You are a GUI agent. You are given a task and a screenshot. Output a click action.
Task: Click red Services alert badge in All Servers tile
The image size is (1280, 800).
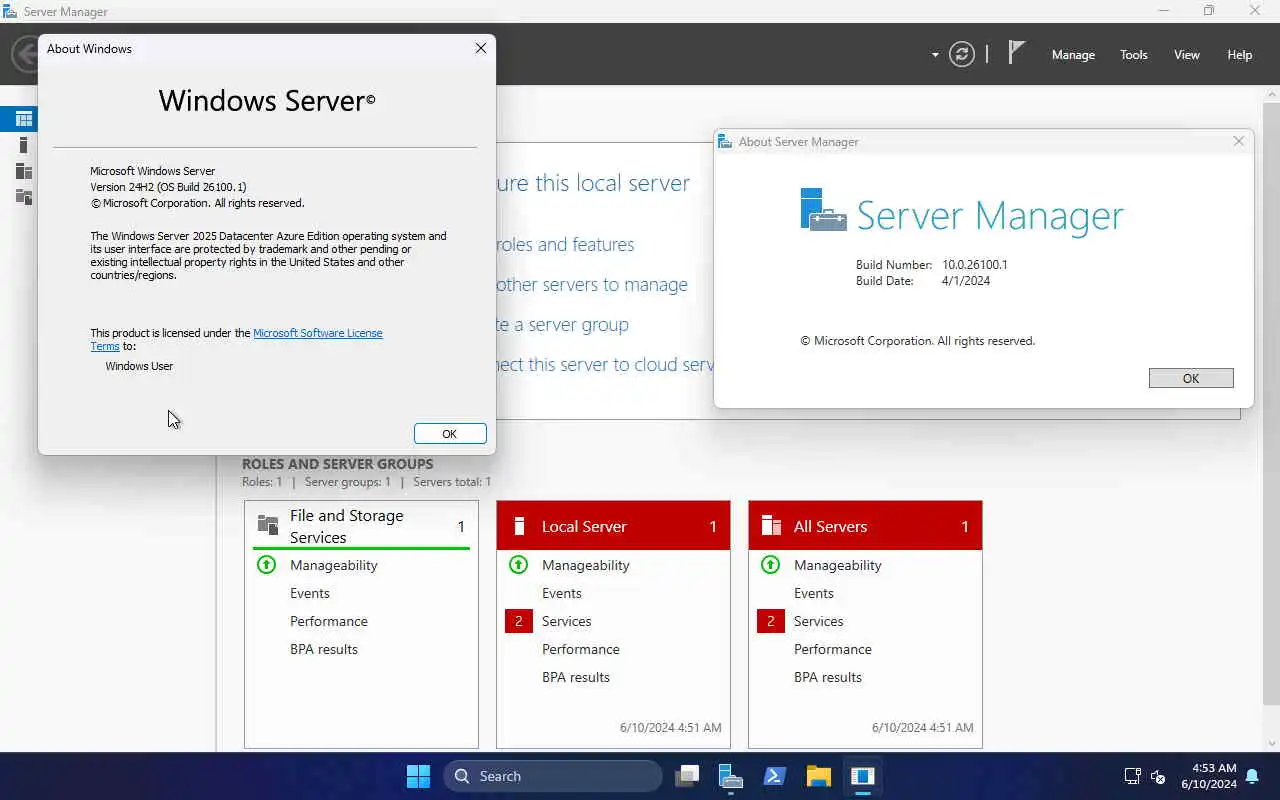tap(770, 621)
